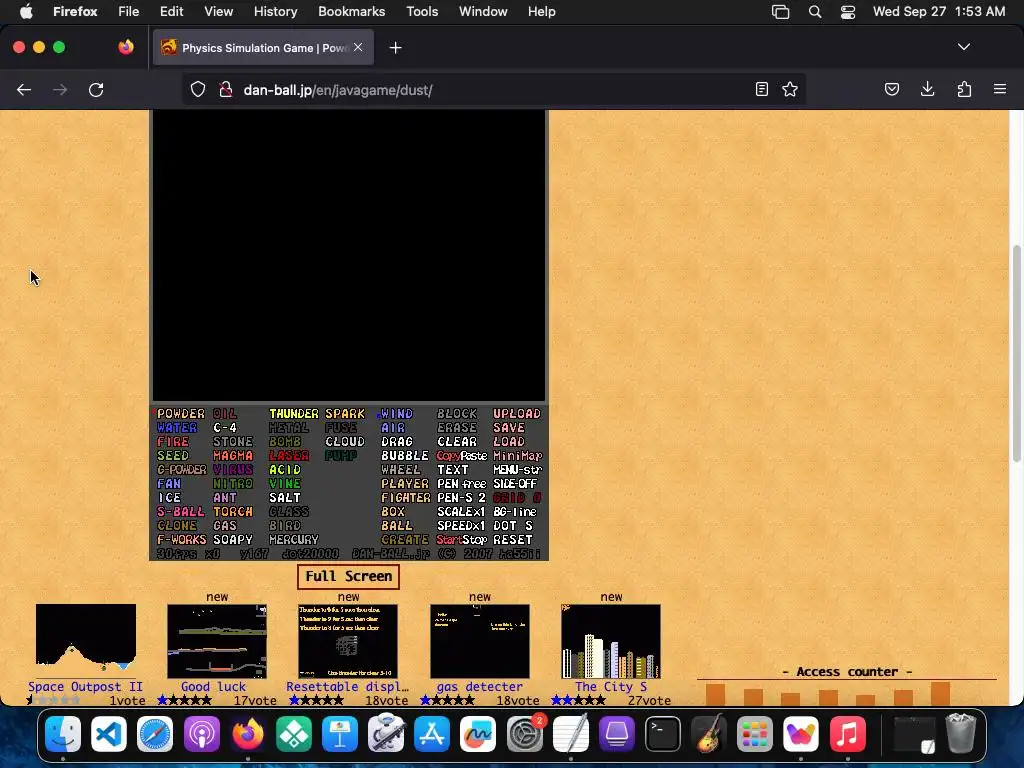Screen dimensions: 1024x768
Task: Choose the C-4 element
Action: click(x=225, y=428)
